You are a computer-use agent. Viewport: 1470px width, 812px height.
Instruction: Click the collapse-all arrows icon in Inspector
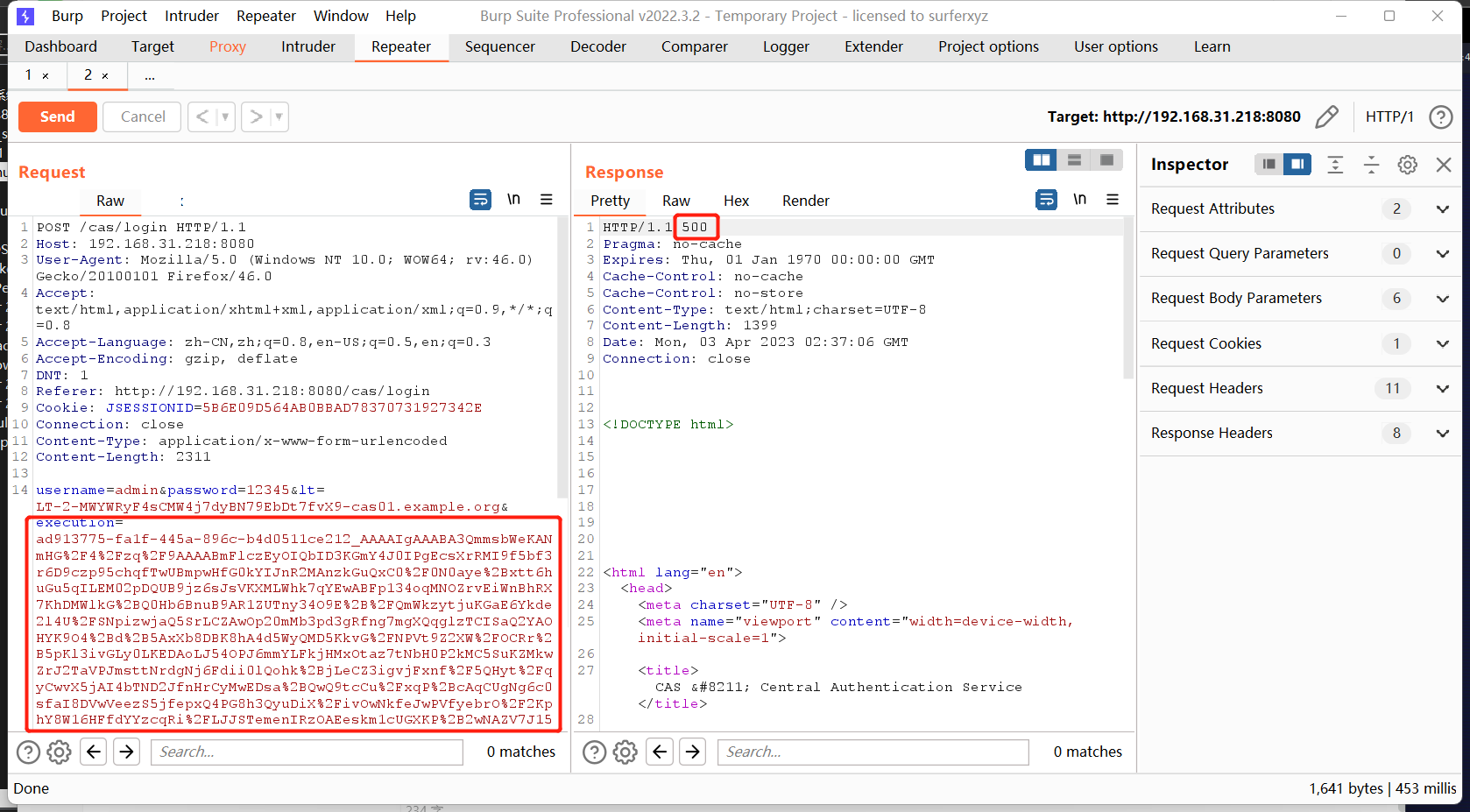[x=1371, y=164]
